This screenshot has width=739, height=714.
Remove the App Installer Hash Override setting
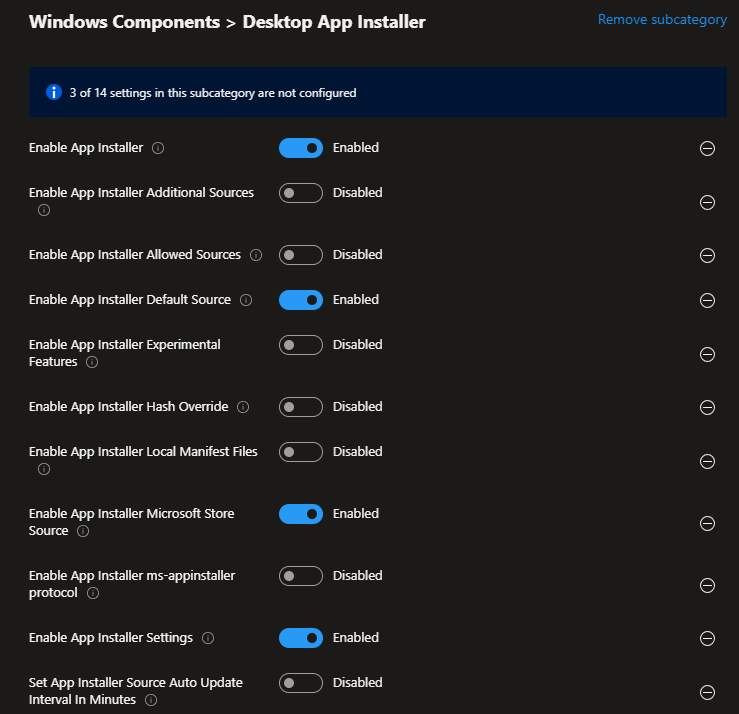707,407
